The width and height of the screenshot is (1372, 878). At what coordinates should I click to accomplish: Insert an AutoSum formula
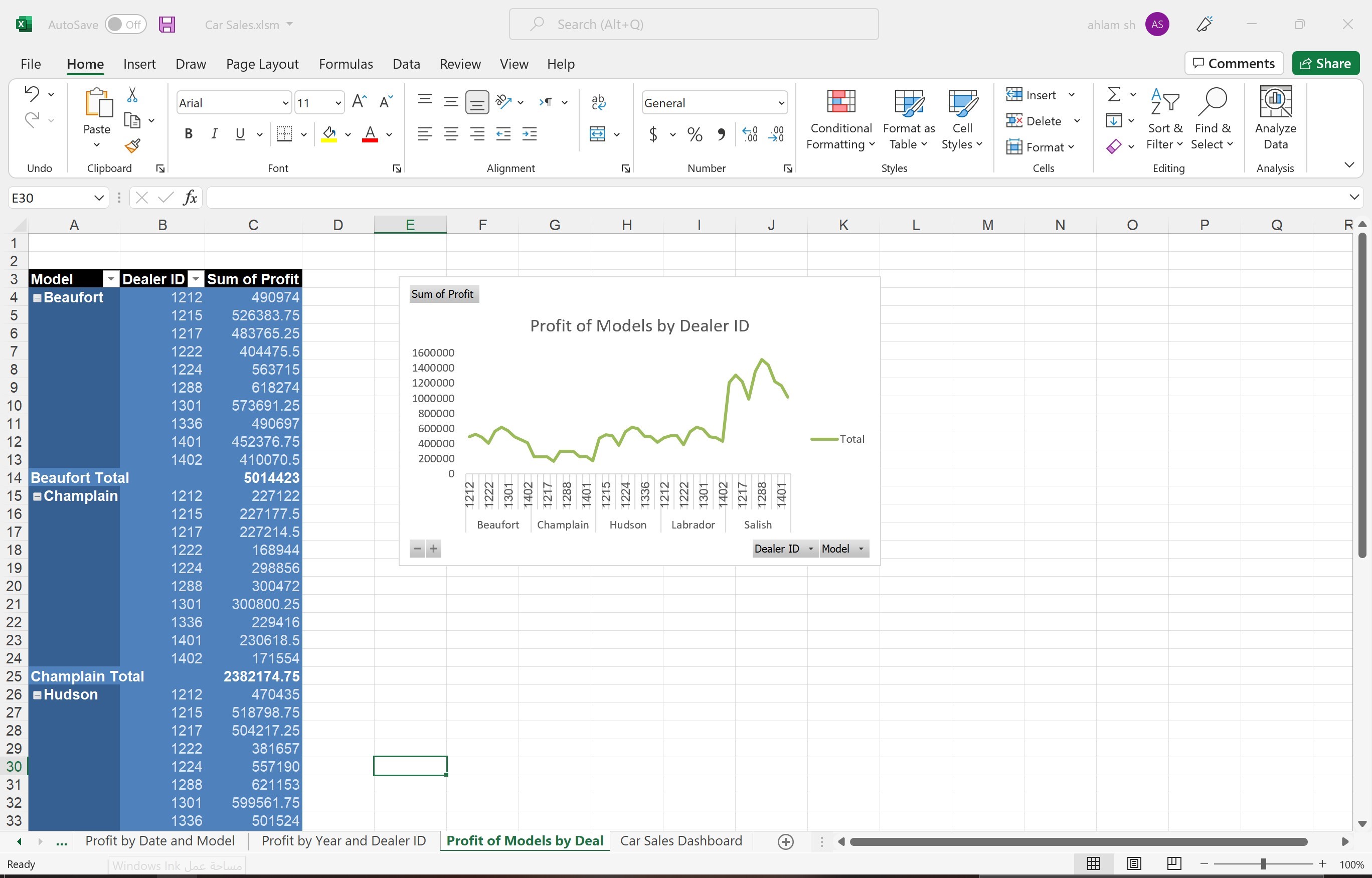(x=1114, y=94)
